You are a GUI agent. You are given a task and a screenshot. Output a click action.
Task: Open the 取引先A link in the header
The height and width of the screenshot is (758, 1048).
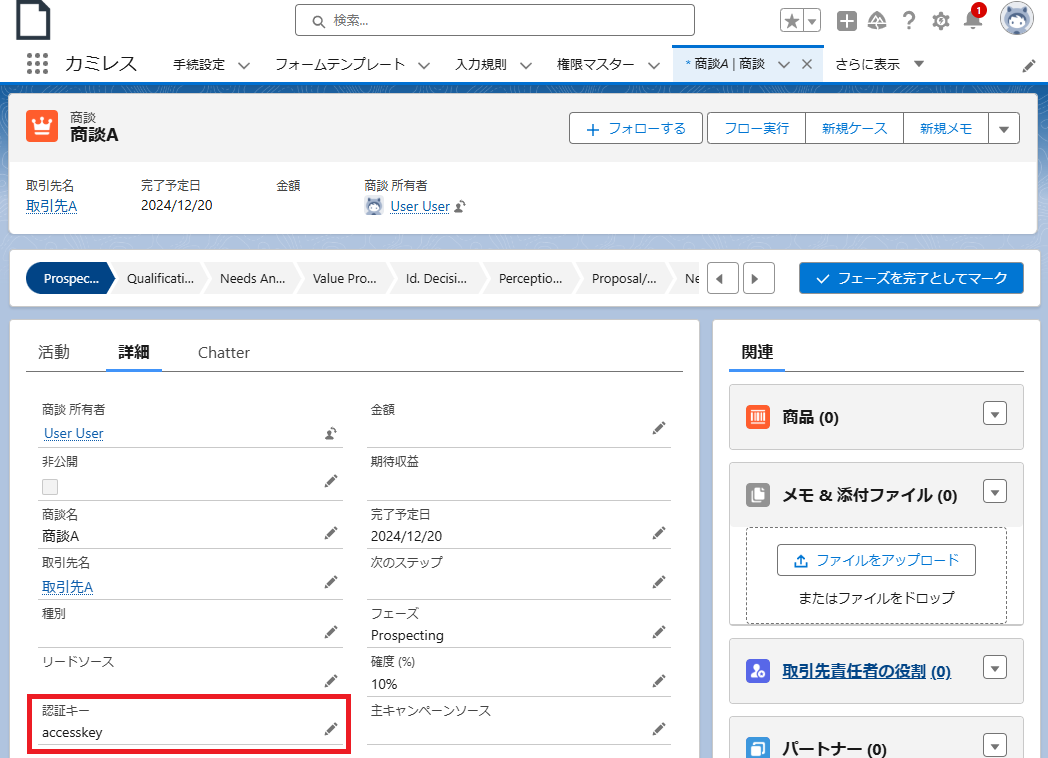pos(51,207)
